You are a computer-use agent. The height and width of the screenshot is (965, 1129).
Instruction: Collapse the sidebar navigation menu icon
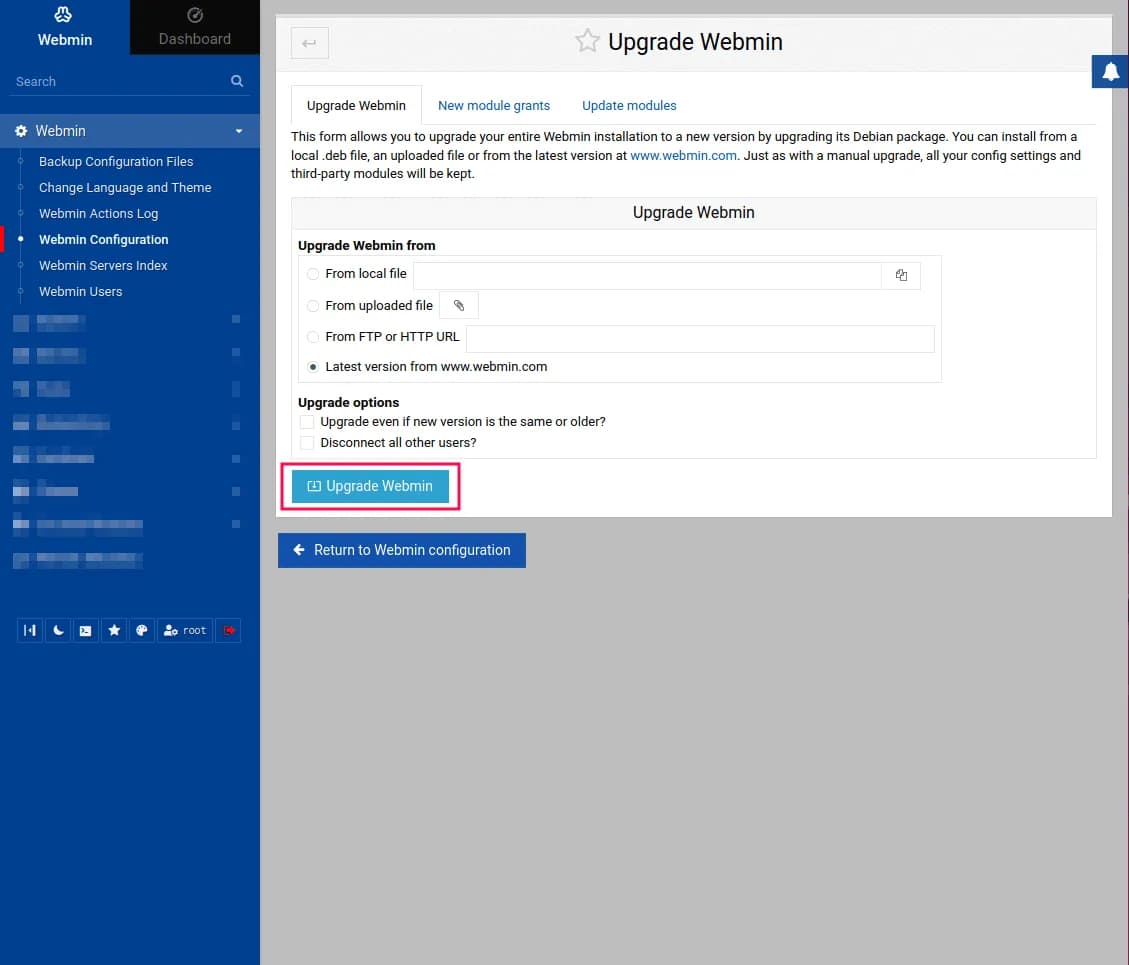[x=30, y=630]
